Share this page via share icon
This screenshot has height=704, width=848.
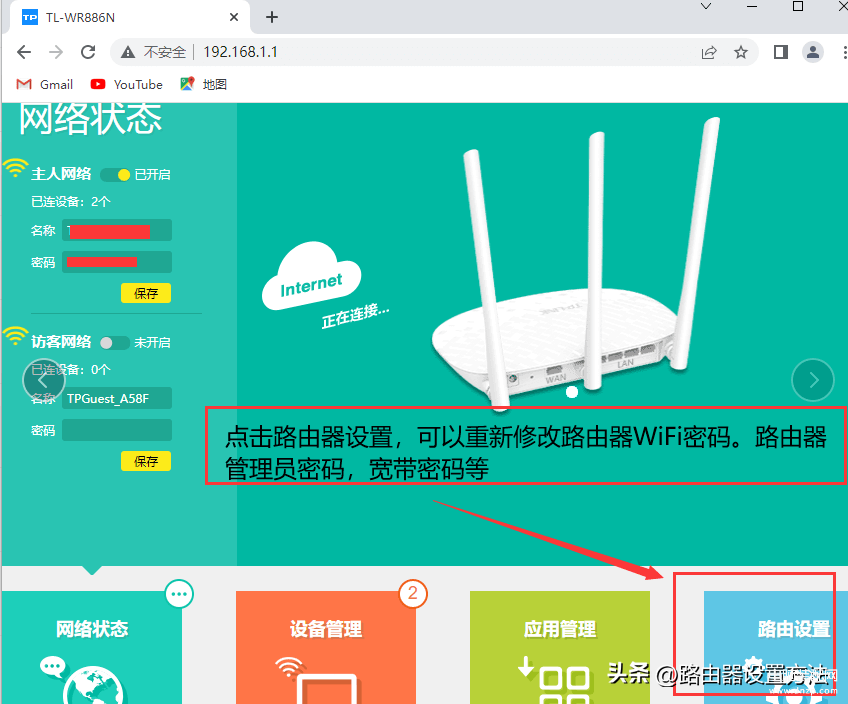[709, 52]
